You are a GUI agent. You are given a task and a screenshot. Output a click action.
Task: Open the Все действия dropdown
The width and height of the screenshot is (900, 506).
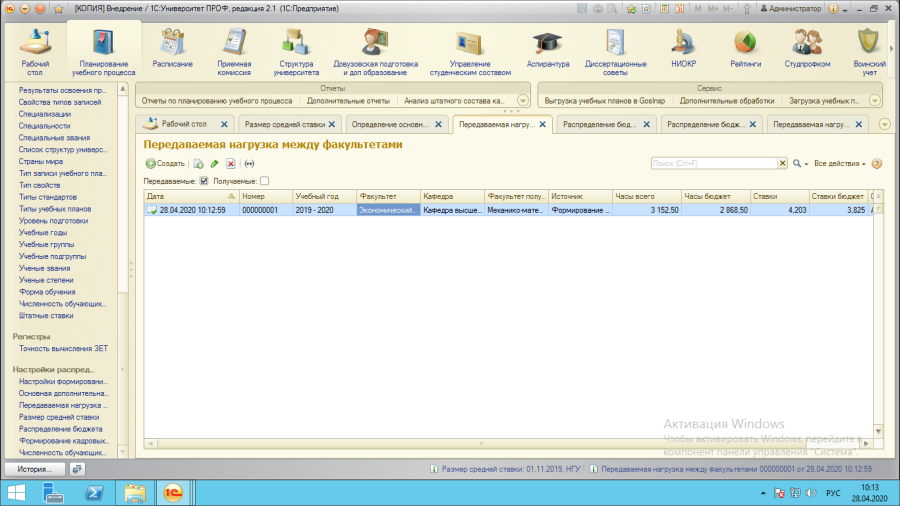click(839, 164)
